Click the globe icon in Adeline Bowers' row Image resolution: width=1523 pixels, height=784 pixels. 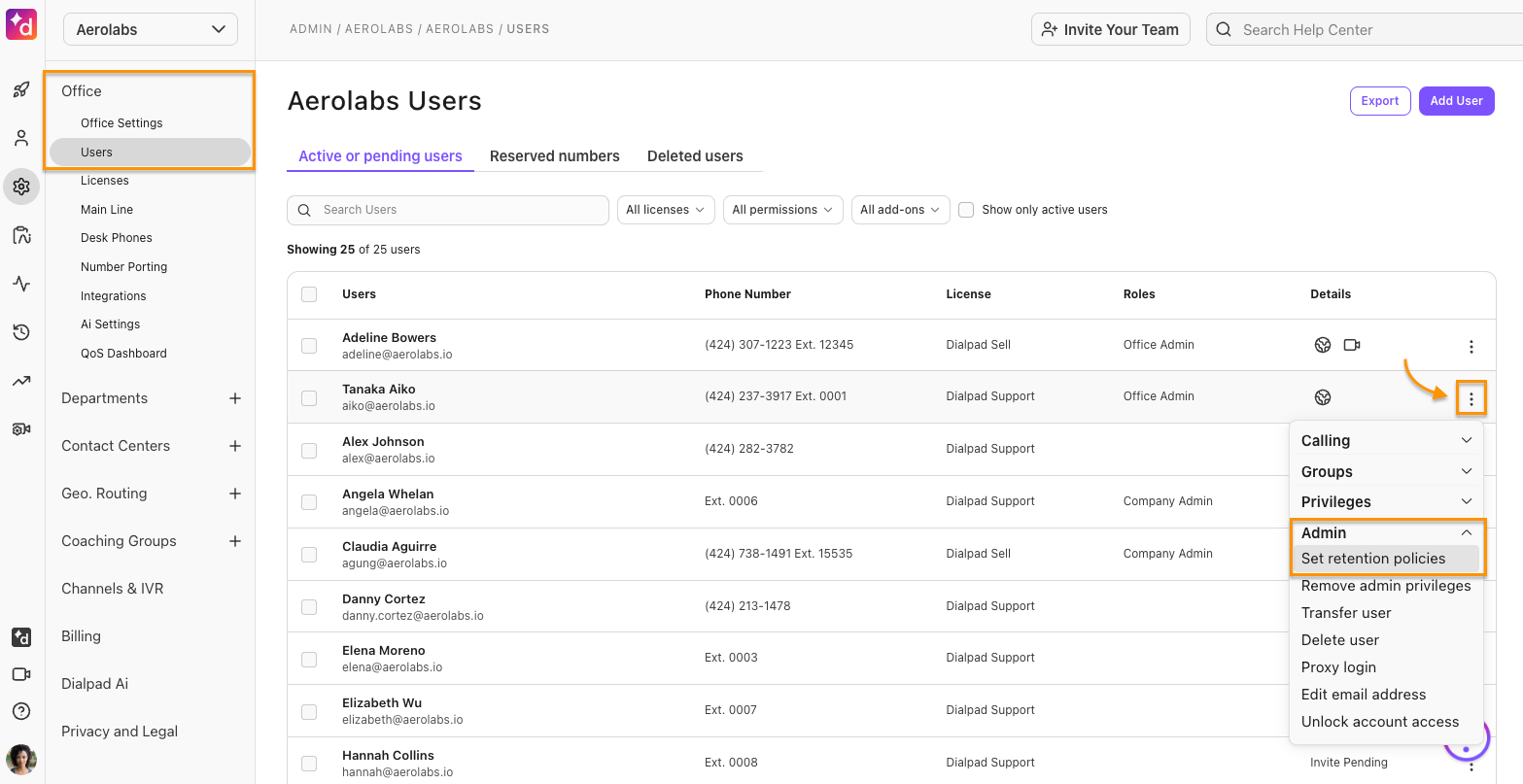[1323, 345]
